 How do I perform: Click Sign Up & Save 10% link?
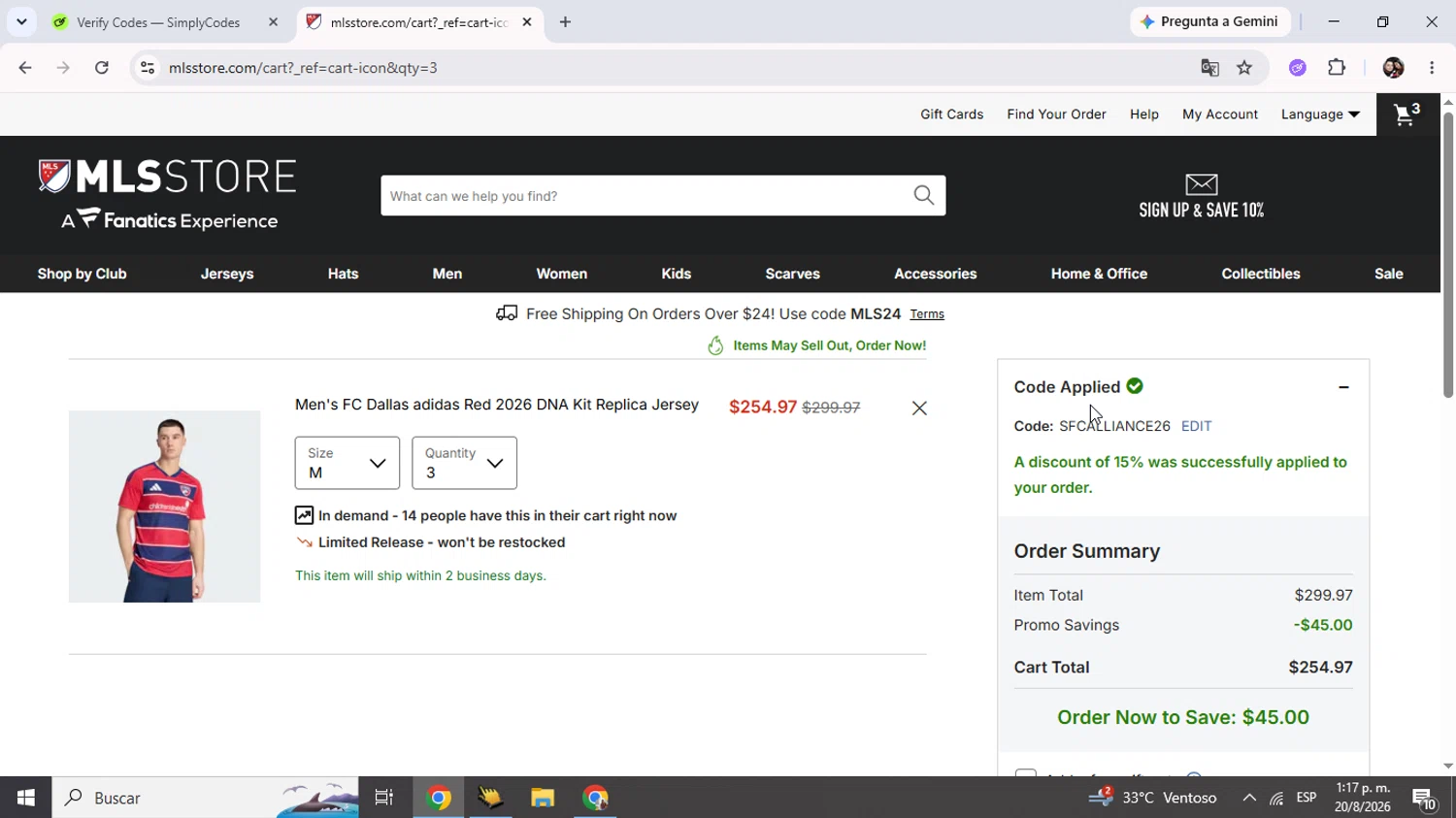[1202, 211]
